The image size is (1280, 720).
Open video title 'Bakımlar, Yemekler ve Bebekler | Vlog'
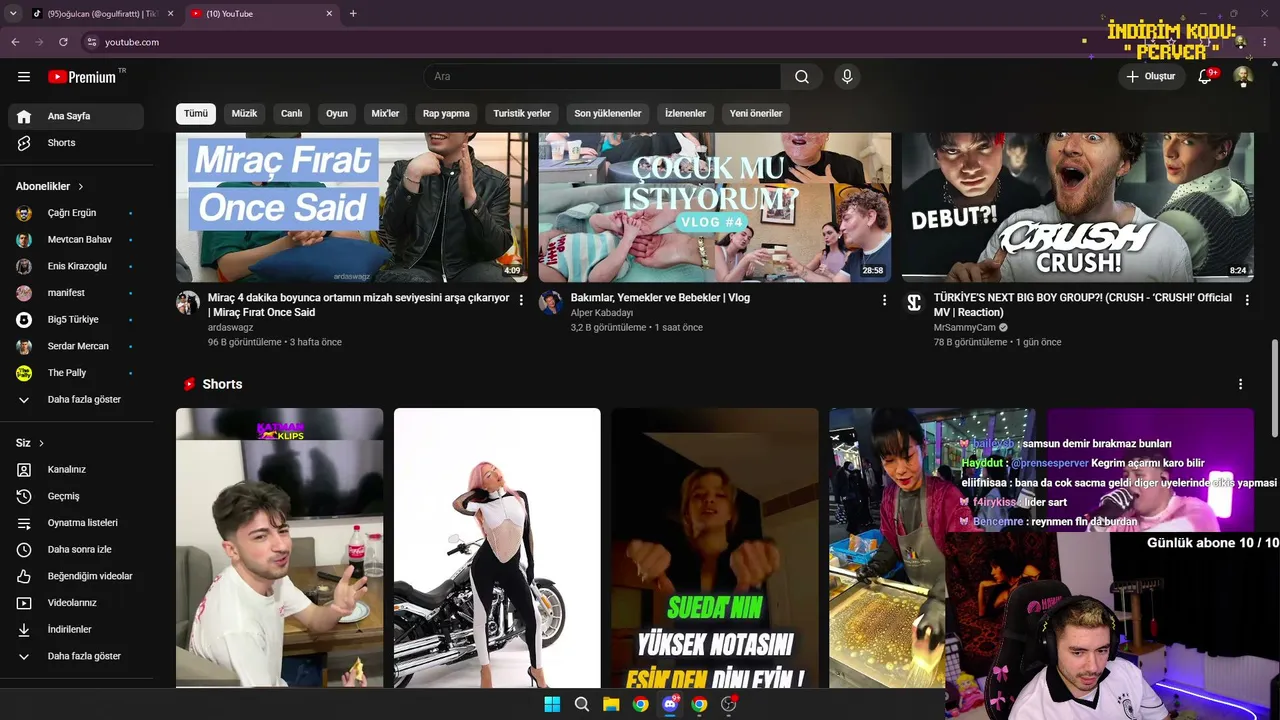point(660,298)
